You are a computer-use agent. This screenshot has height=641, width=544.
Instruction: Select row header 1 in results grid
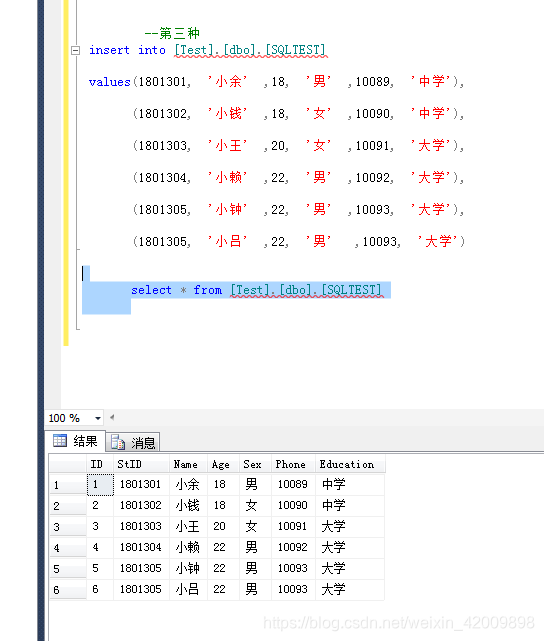click(x=68, y=485)
